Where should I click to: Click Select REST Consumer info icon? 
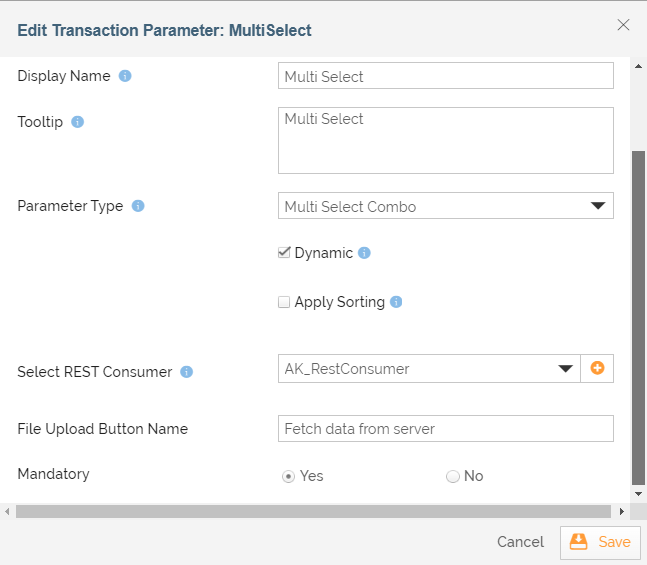click(187, 371)
